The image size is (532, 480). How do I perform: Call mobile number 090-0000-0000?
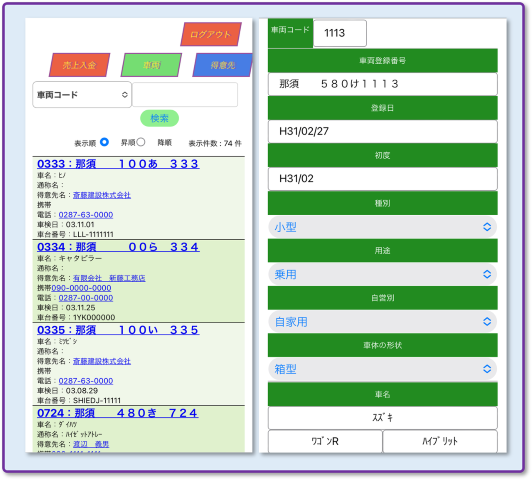[x=81, y=288]
